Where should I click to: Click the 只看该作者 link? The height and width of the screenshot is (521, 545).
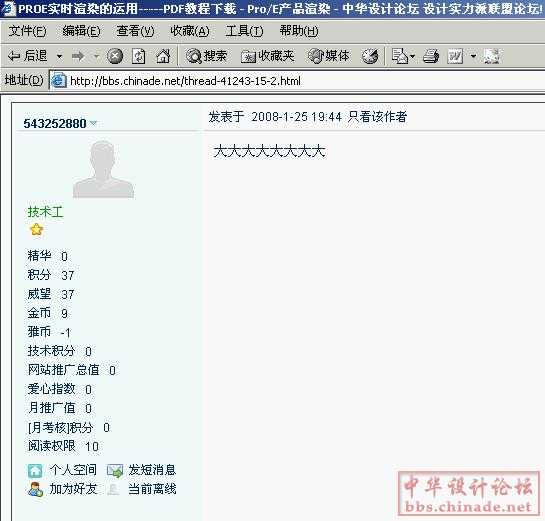point(377,117)
